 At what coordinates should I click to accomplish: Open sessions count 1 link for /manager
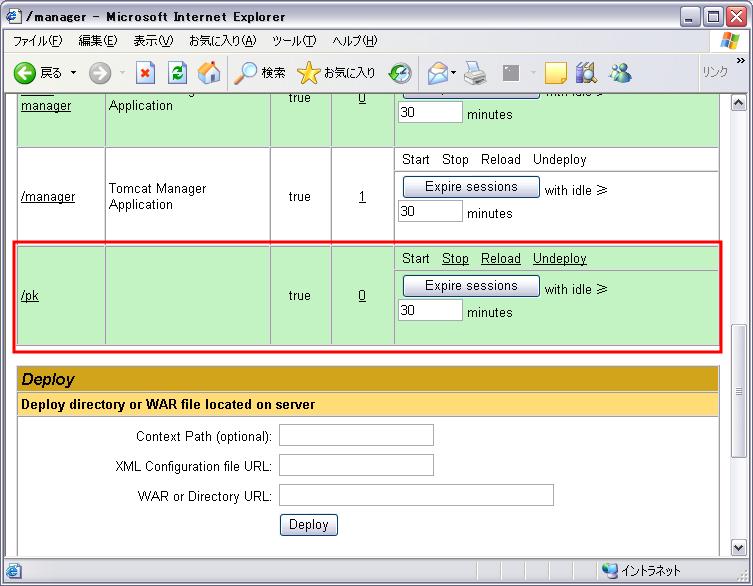click(x=362, y=196)
